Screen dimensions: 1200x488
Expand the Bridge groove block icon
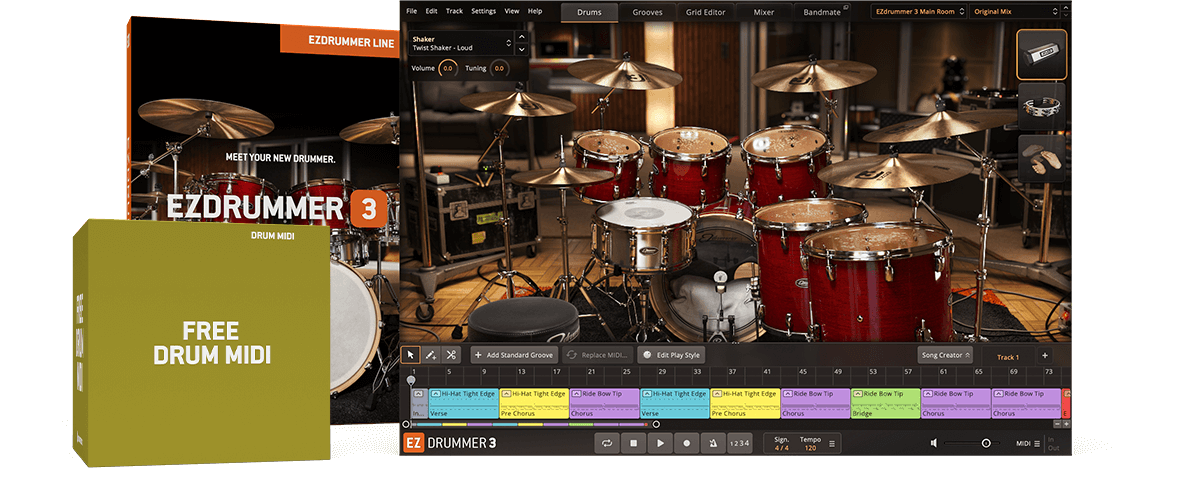pyautogui.click(x=858, y=394)
